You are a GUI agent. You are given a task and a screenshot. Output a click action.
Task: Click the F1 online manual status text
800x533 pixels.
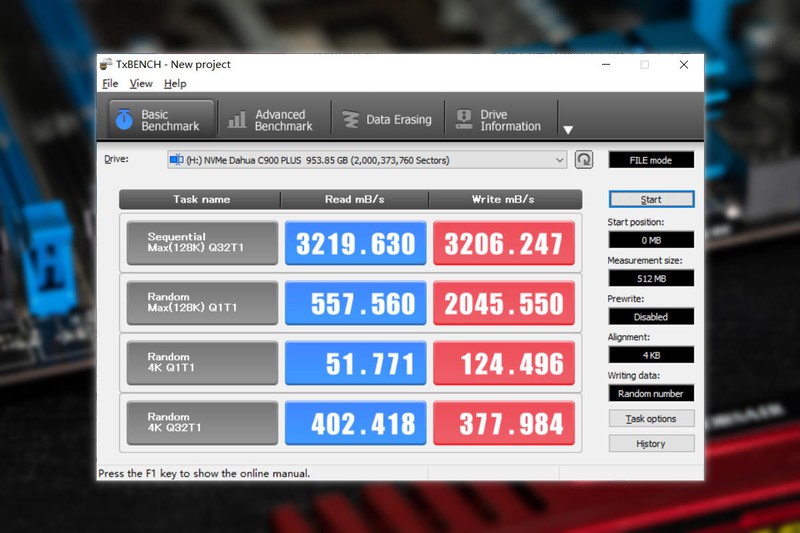pyautogui.click(x=204, y=473)
